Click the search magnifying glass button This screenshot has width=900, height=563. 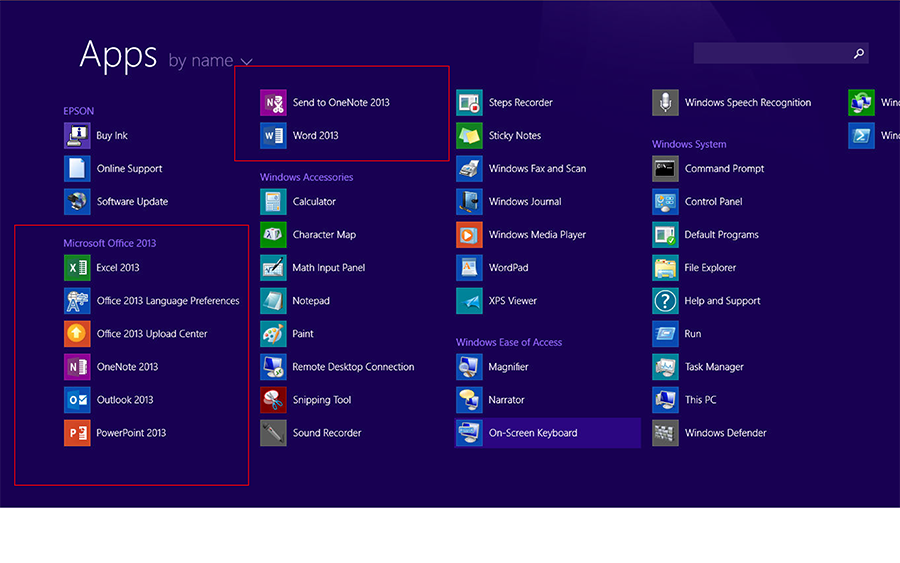pyautogui.click(x=859, y=53)
